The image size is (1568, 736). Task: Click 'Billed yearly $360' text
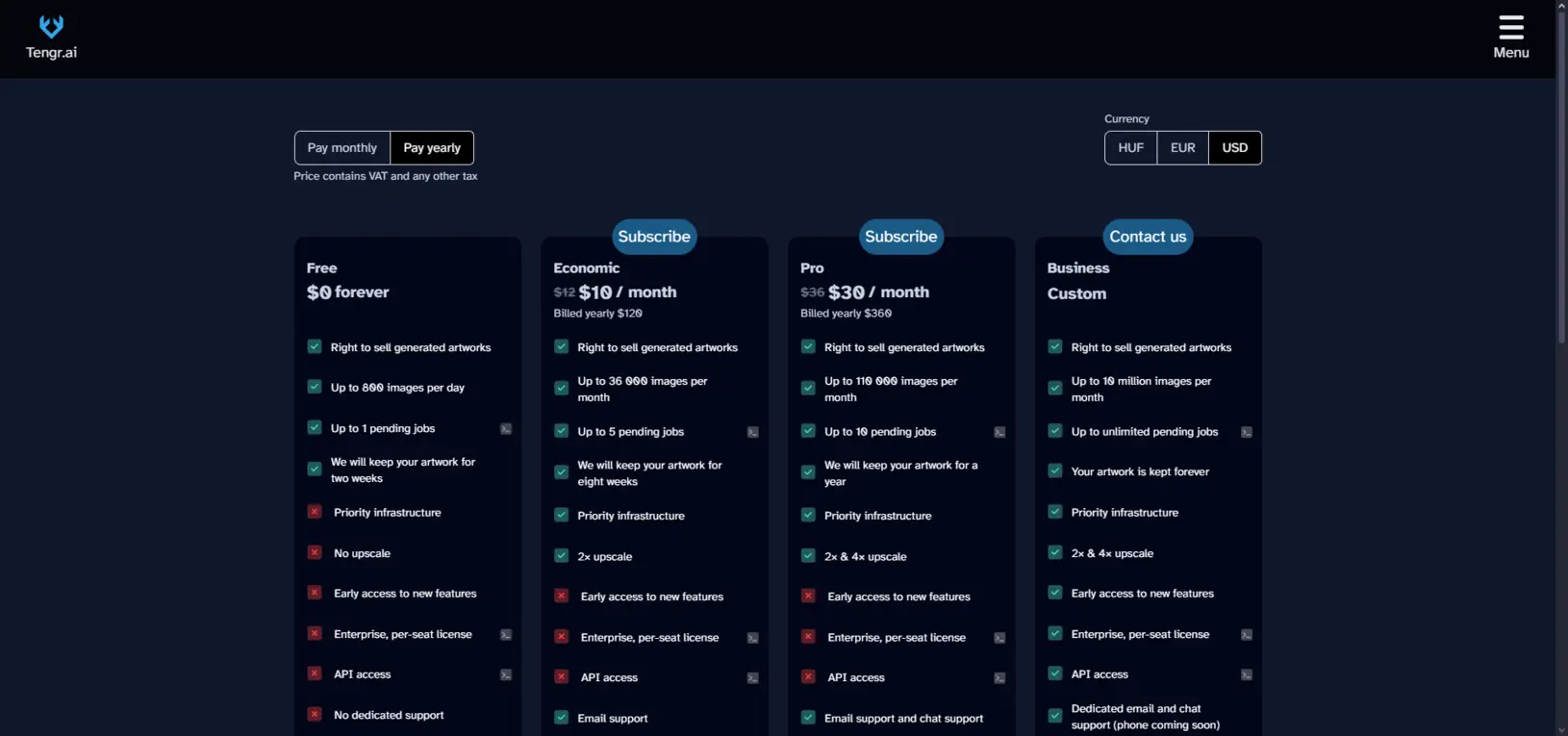tap(847, 314)
